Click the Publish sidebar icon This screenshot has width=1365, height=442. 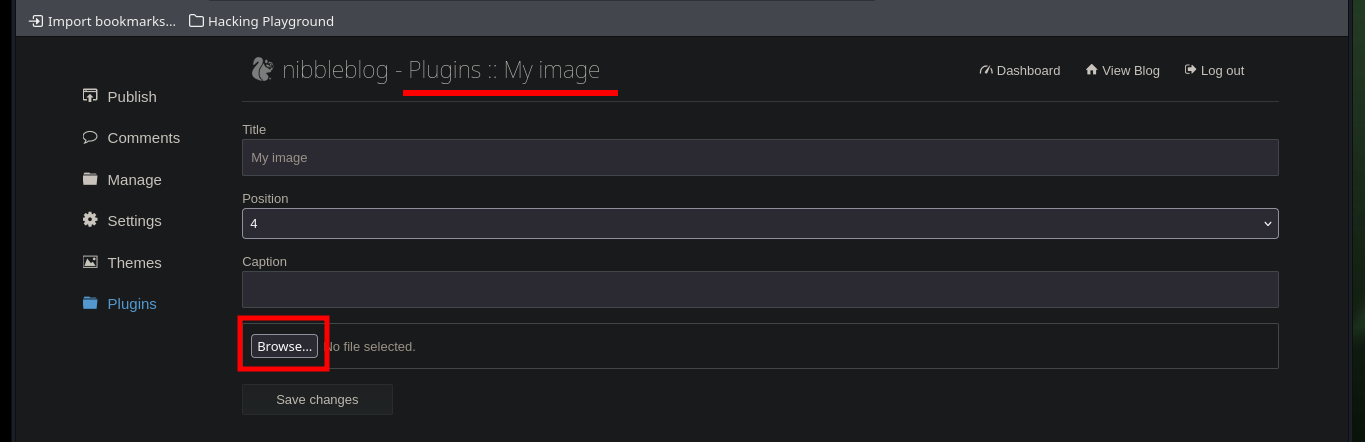[x=90, y=96]
